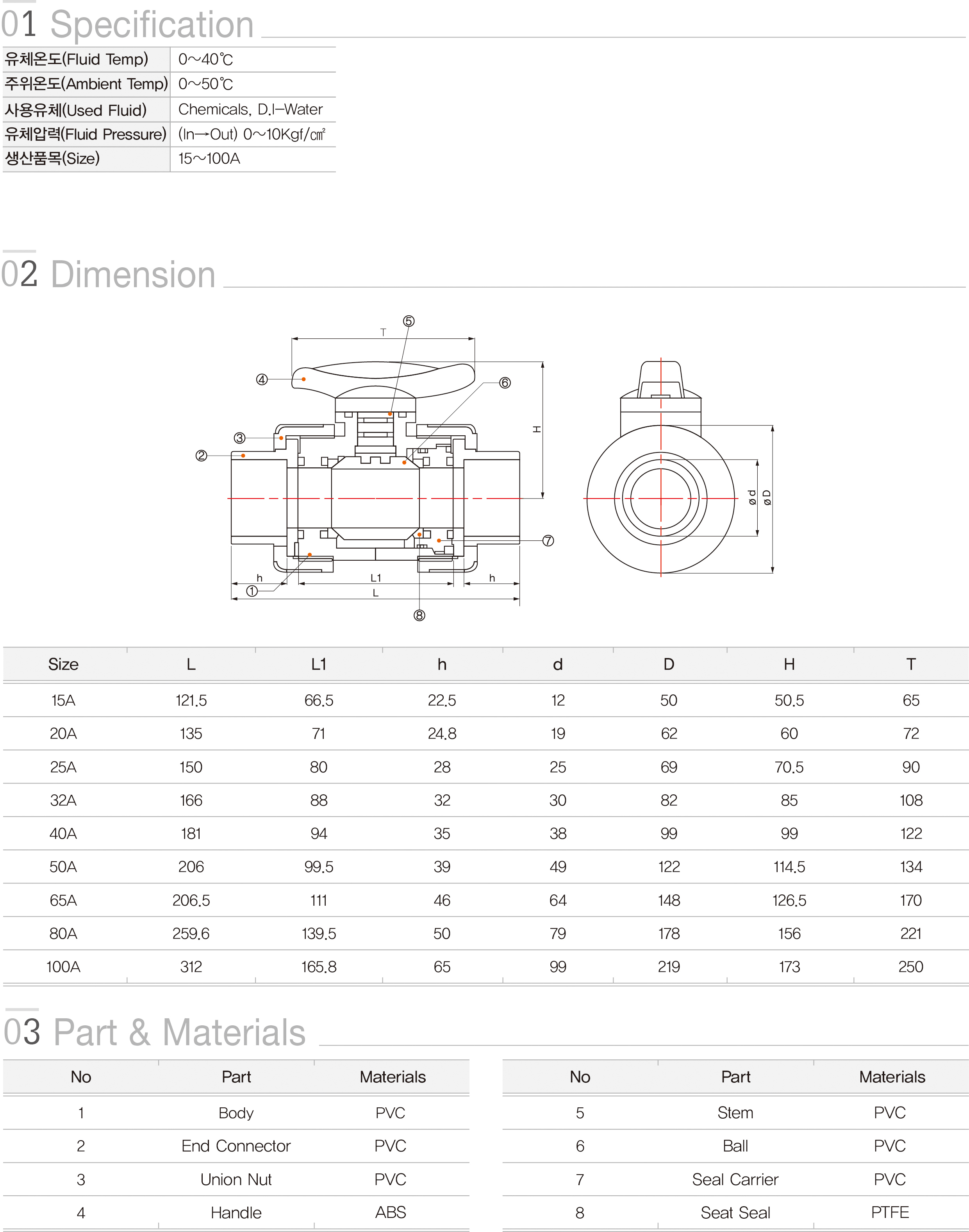This screenshot has height=1232, width=969.
Task: Click the 'Chemicals, D.I-Water' value
Action: point(250,109)
